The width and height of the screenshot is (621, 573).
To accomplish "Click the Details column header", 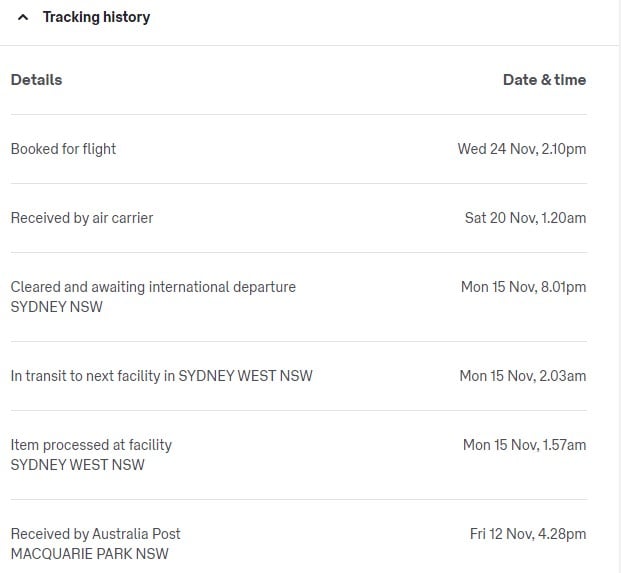I will 36,80.
